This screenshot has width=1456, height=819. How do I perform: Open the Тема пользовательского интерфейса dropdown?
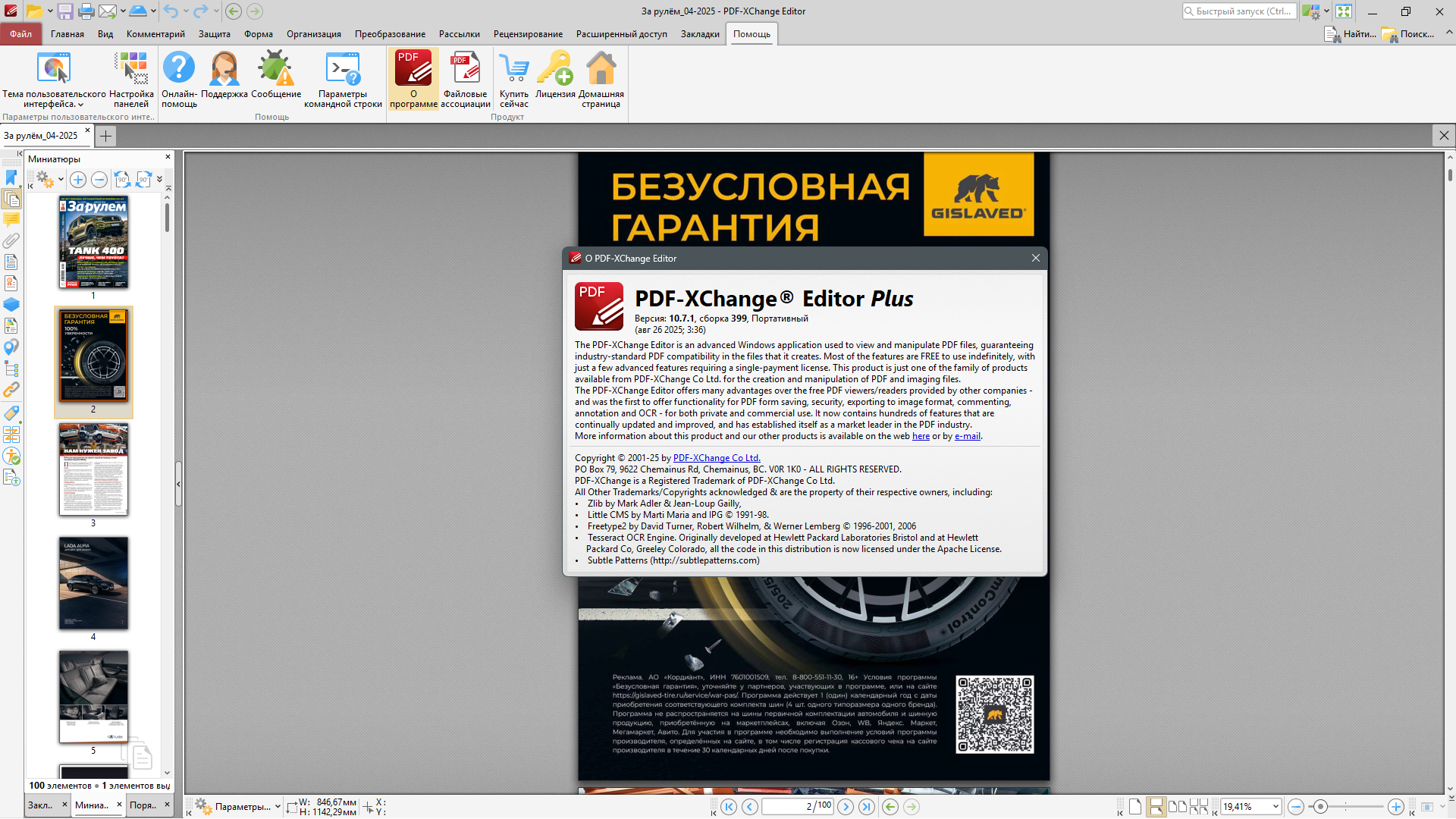click(54, 80)
